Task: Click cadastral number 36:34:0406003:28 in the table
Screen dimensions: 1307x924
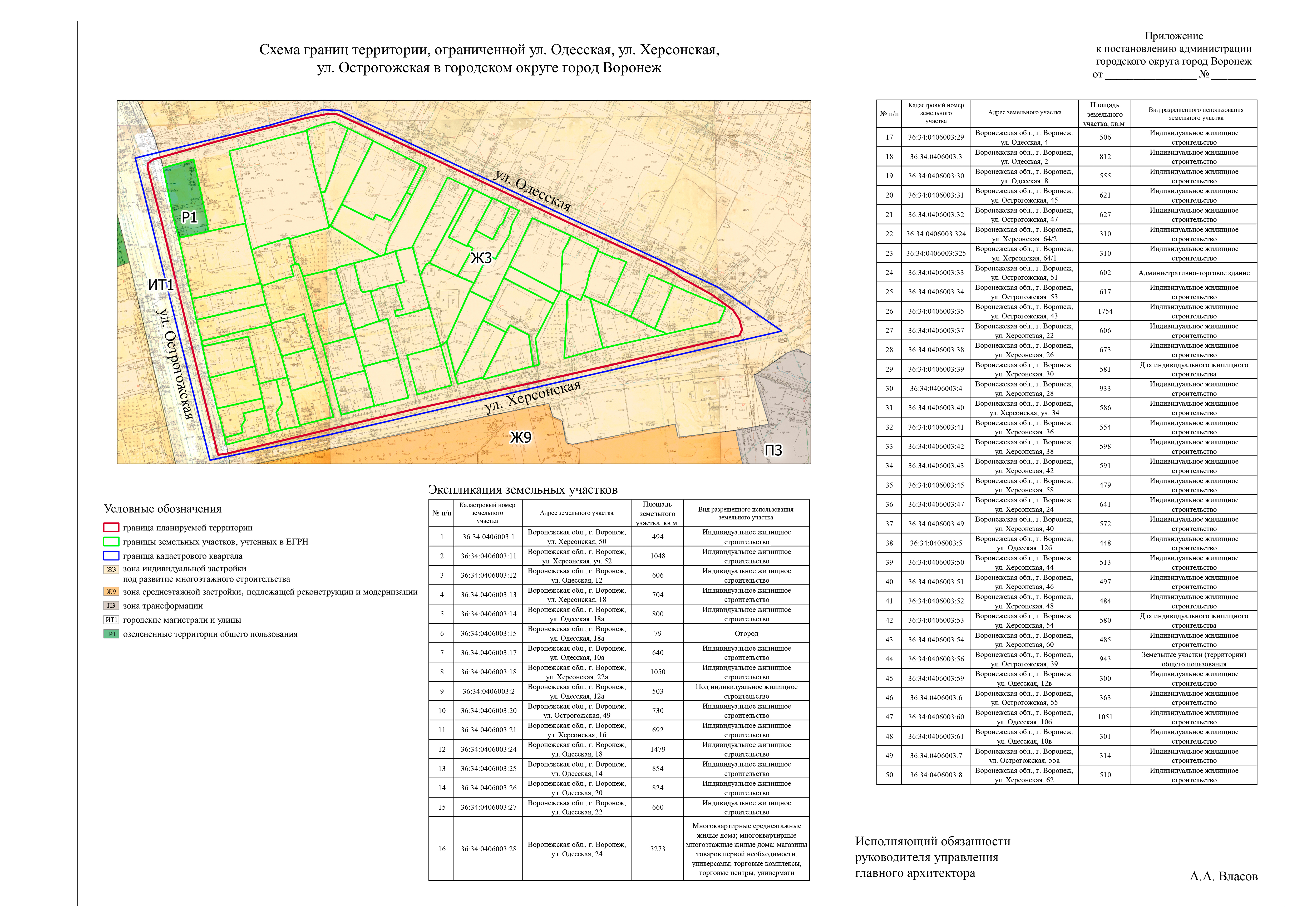Action: [x=489, y=849]
